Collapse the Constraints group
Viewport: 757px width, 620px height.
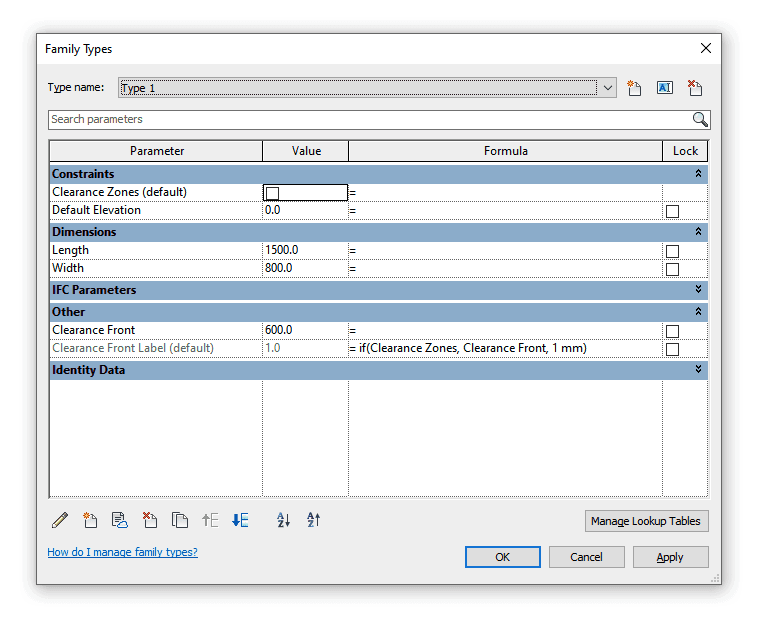(698, 174)
